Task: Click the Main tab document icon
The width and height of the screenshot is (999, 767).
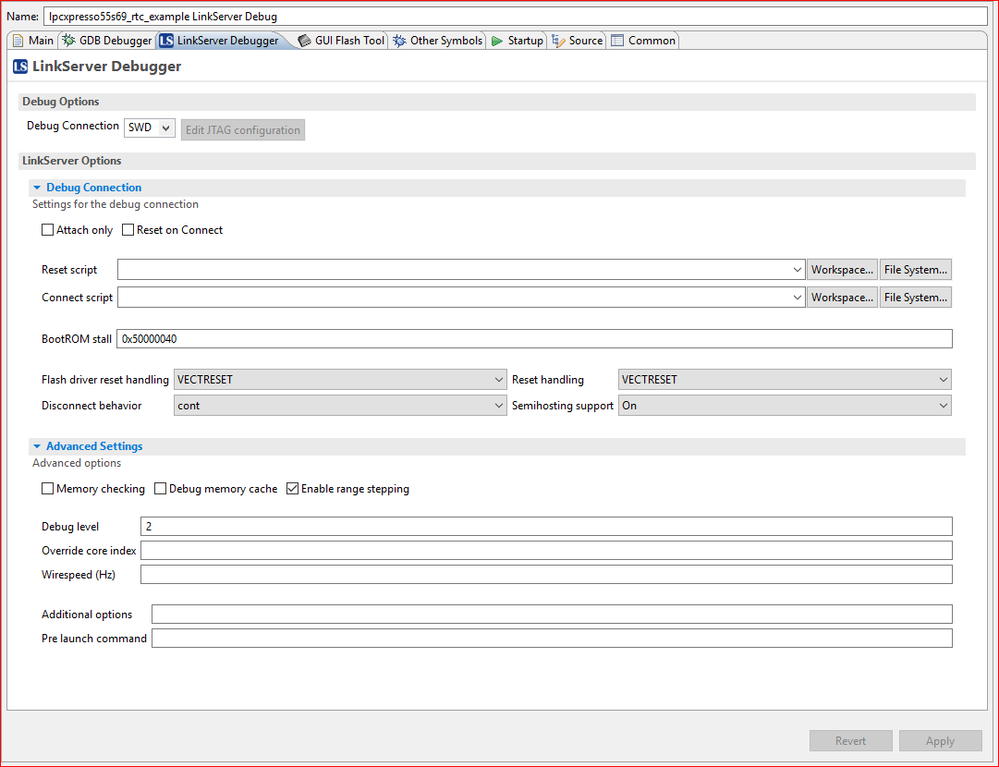Action: [x=16, y=40]
